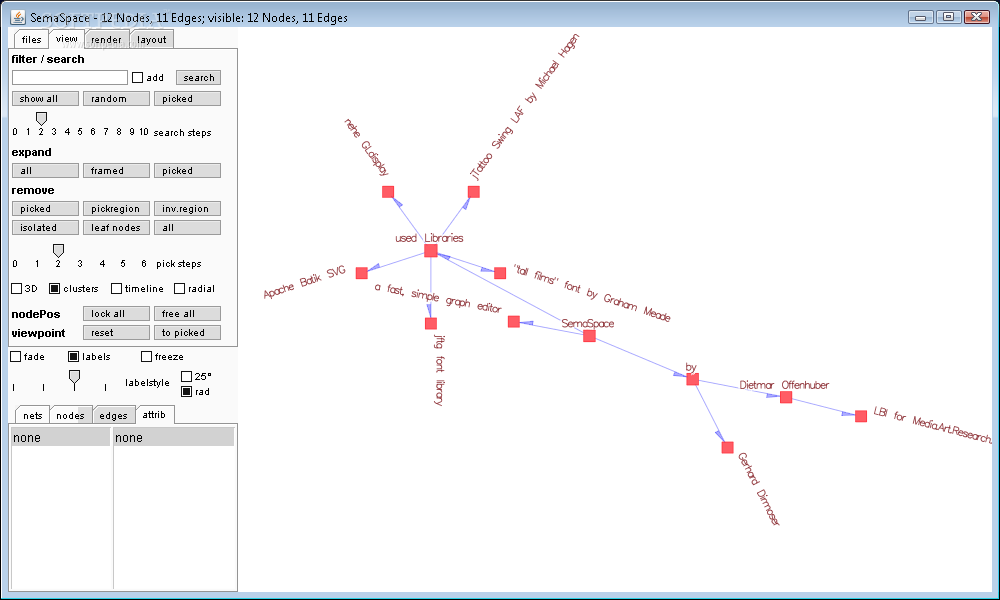The height and width of the screenshot is (600, 1000).
Task: Uncheck the labels checkbox
Action: tap(73, 356)
